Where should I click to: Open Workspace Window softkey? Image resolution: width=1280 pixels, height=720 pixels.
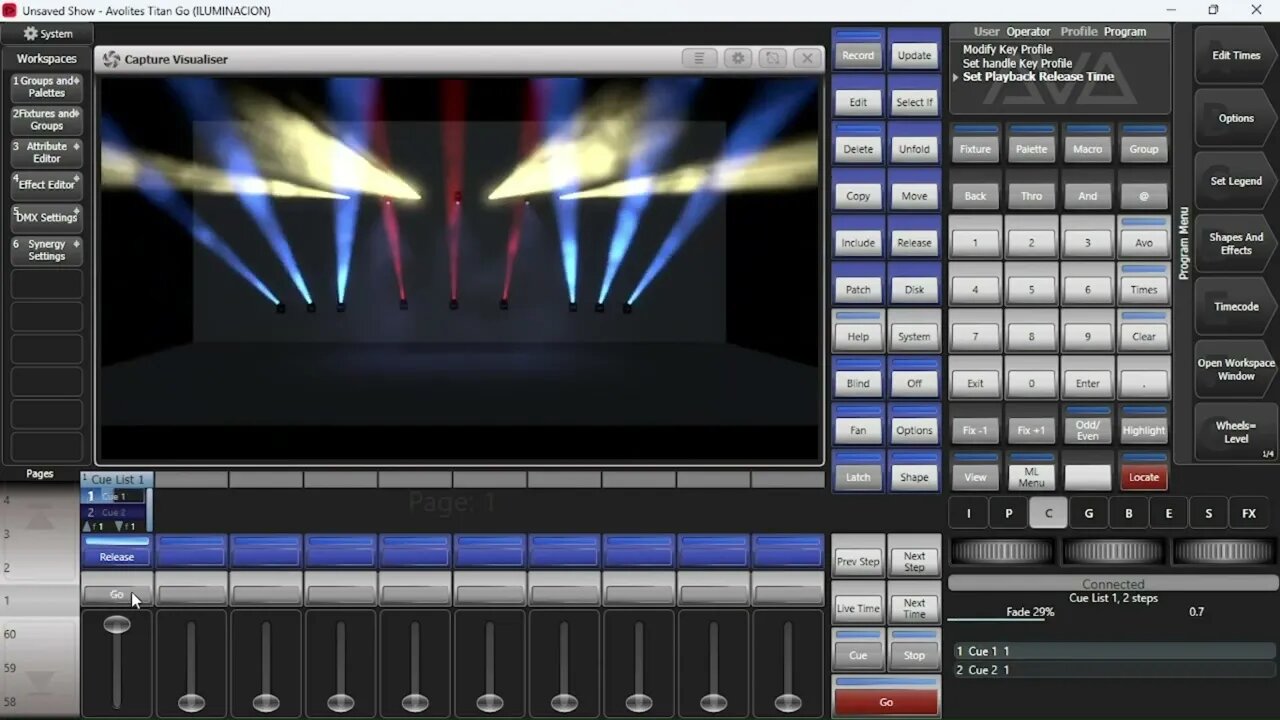1236,370
